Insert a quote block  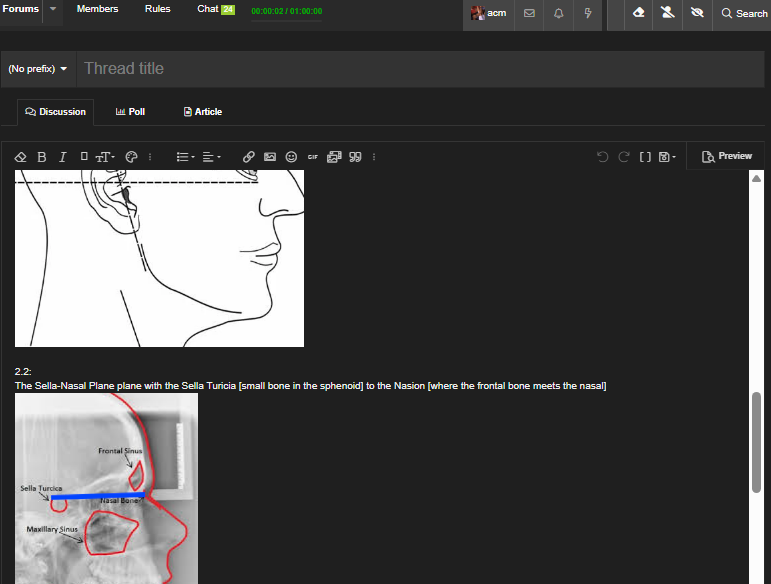[355, 157]
